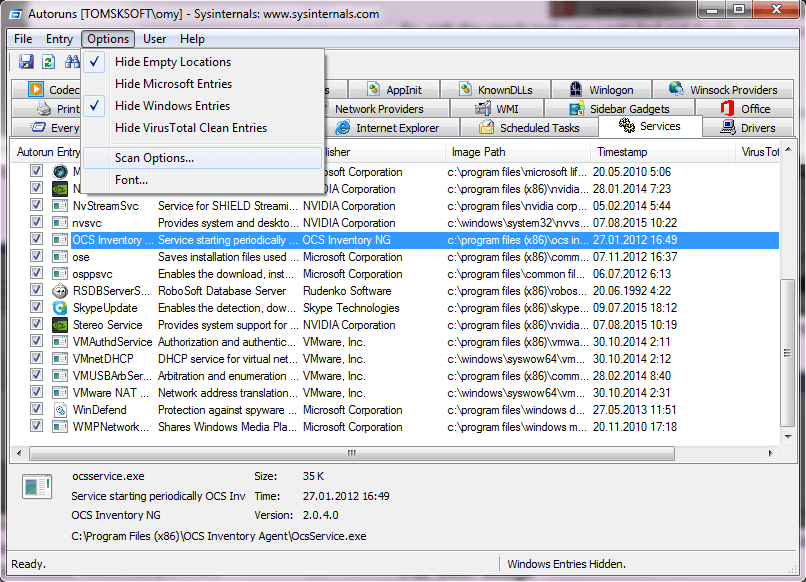
Task: Click the osppsvc entry icon
Action: (60, 274)
